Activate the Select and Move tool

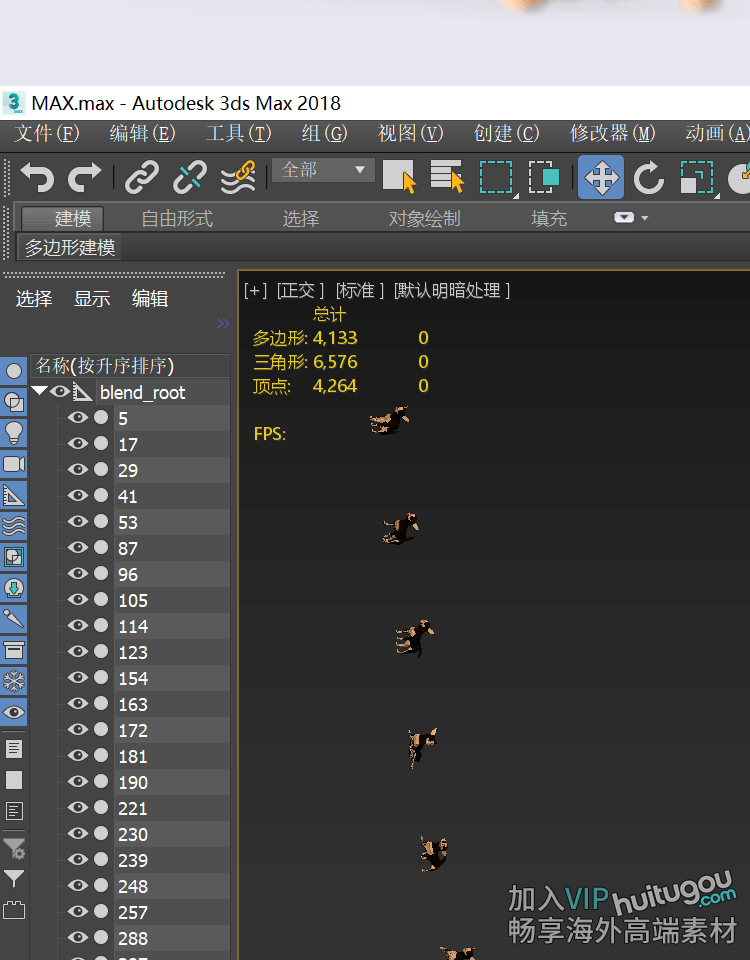click(600, 177)
